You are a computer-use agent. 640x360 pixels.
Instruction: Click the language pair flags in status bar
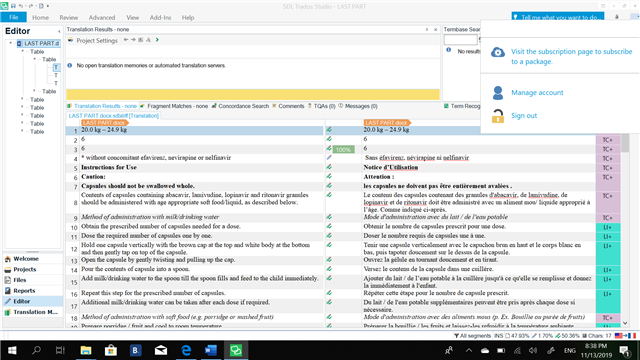[625, 336]
